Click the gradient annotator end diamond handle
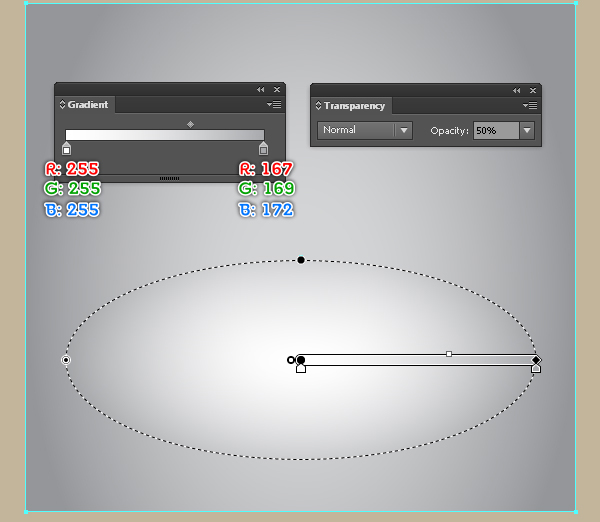600x522 pixels. (536, 360)
